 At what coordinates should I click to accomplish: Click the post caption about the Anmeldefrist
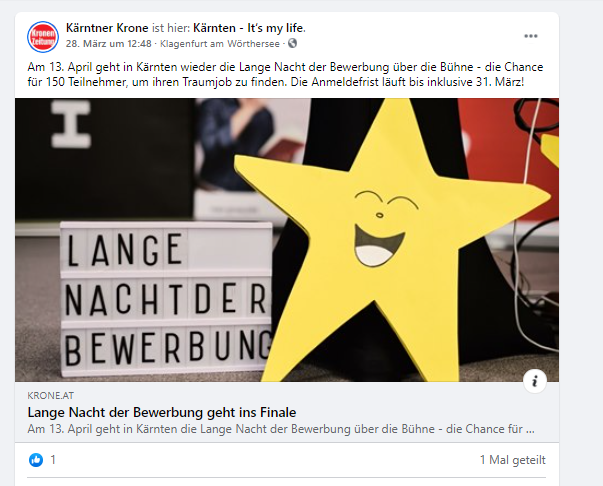[x=285, y=75]
